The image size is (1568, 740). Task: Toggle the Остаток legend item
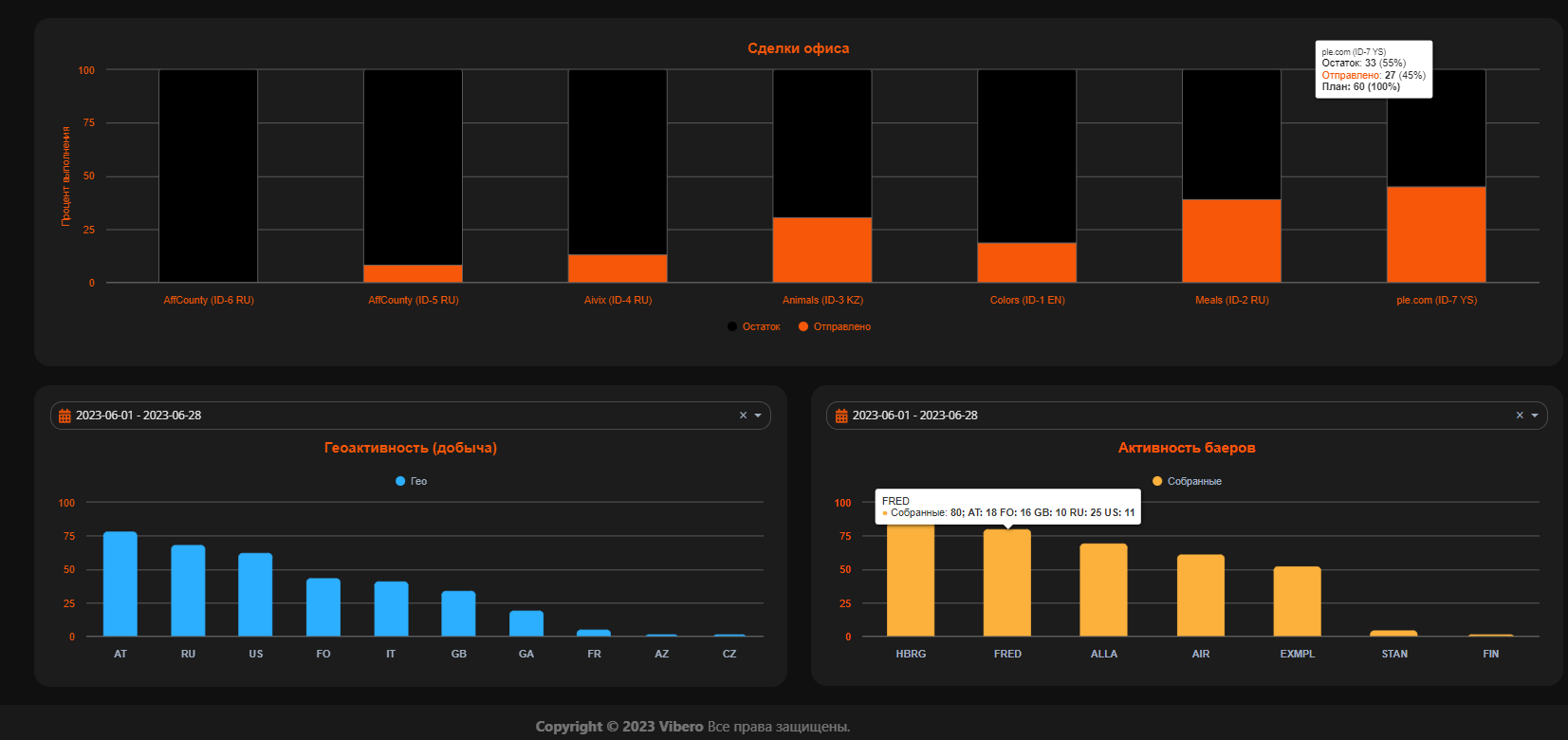pyautogui.click(x=753, y=326)
